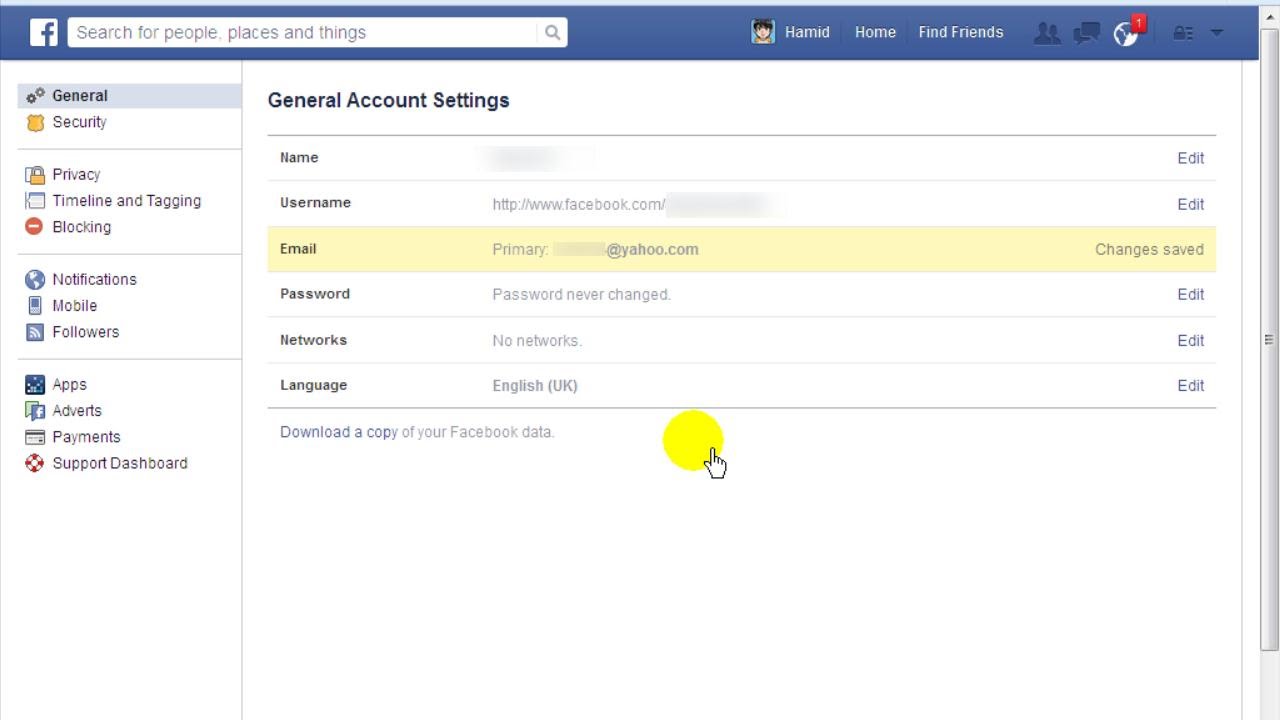Viewport: 1280px width, 720px height.
Task: Open Privacy settings in the sidebar
Action: (x=76, y=174)
